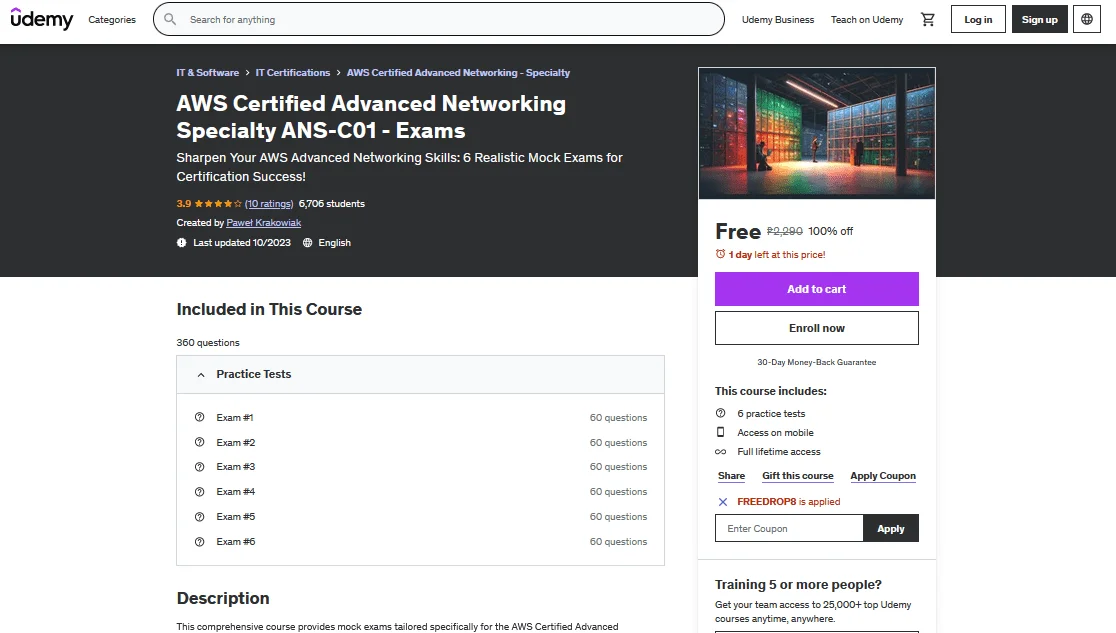Remove the FREEDROP8 coupon with X icon

(x=722, y=502)
